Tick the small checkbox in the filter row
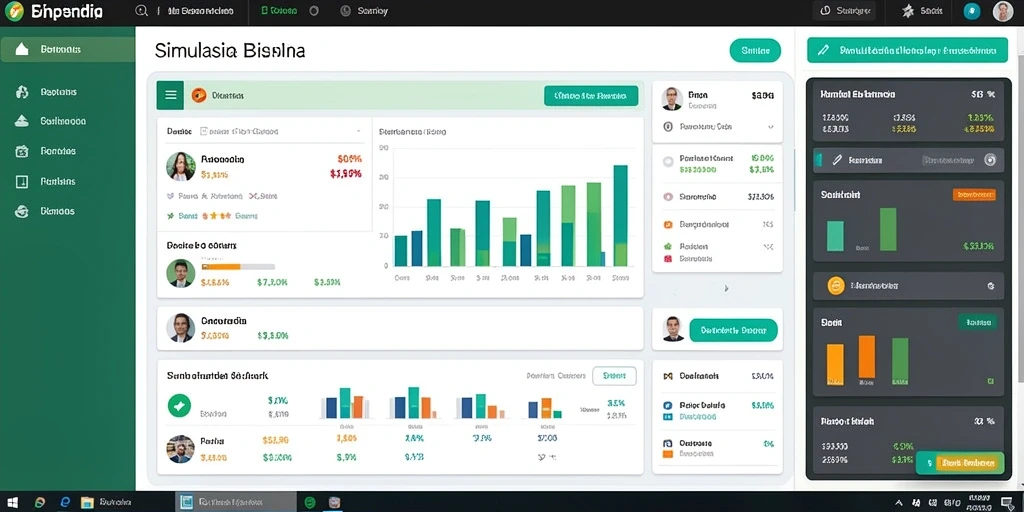 [204, 131]
